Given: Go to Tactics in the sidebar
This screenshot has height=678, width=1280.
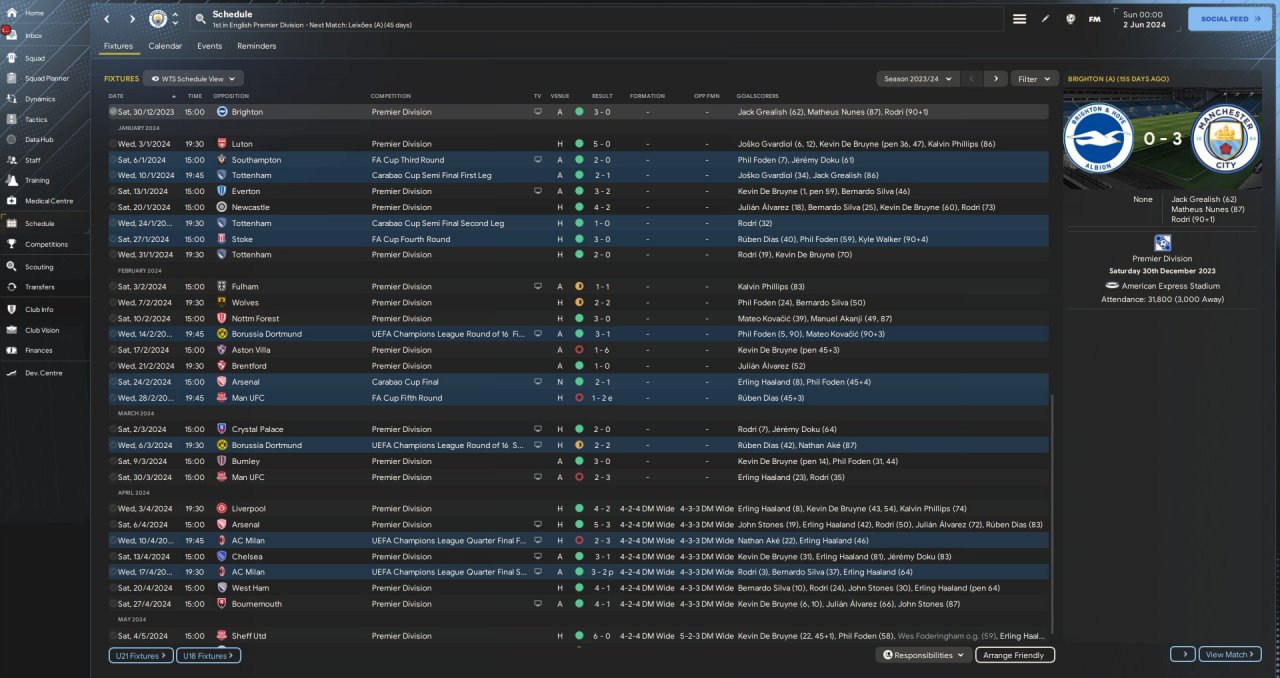Looking at the screenshot, I should (x=35, y=119).
